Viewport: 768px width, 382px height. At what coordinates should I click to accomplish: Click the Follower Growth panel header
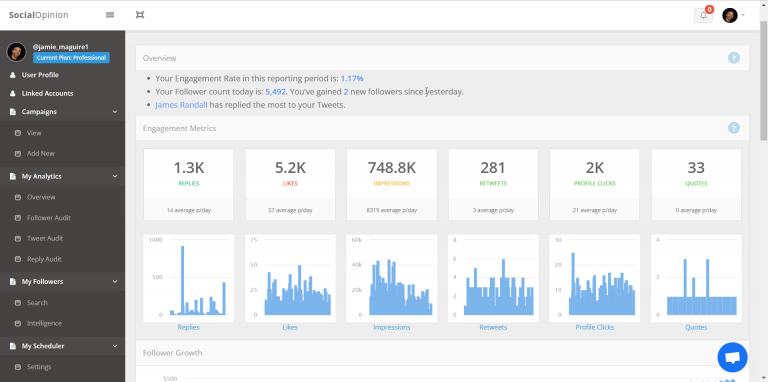click(x=442, y=353)
